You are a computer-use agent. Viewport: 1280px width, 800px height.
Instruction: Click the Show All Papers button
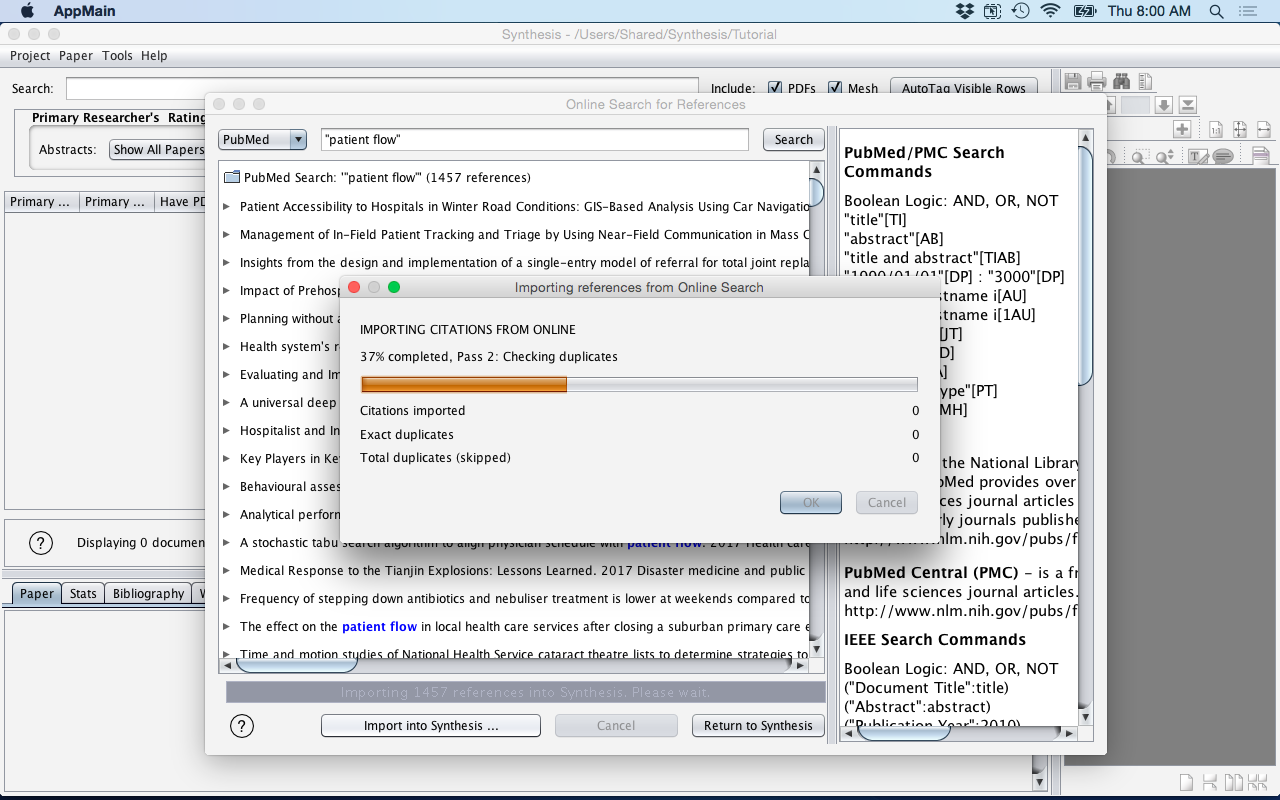158,150
